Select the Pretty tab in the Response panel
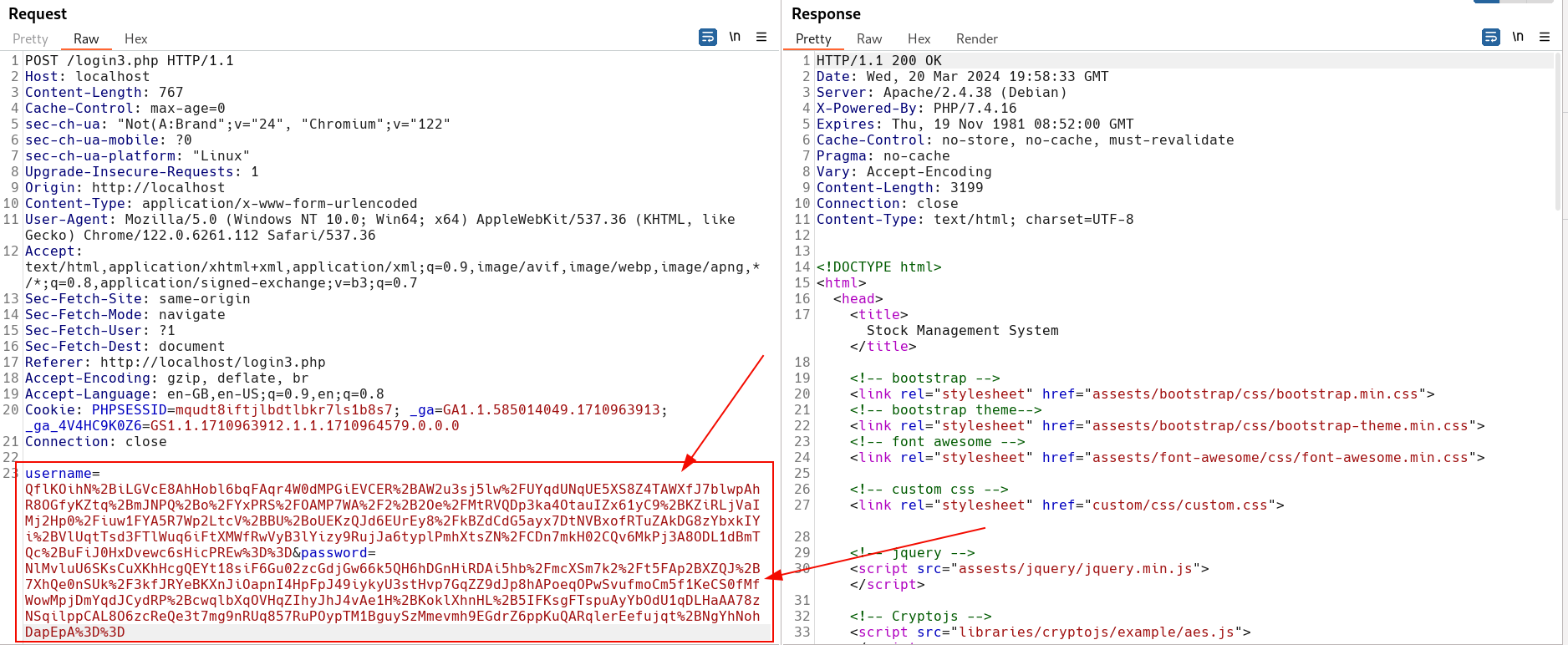 [814, 39]
